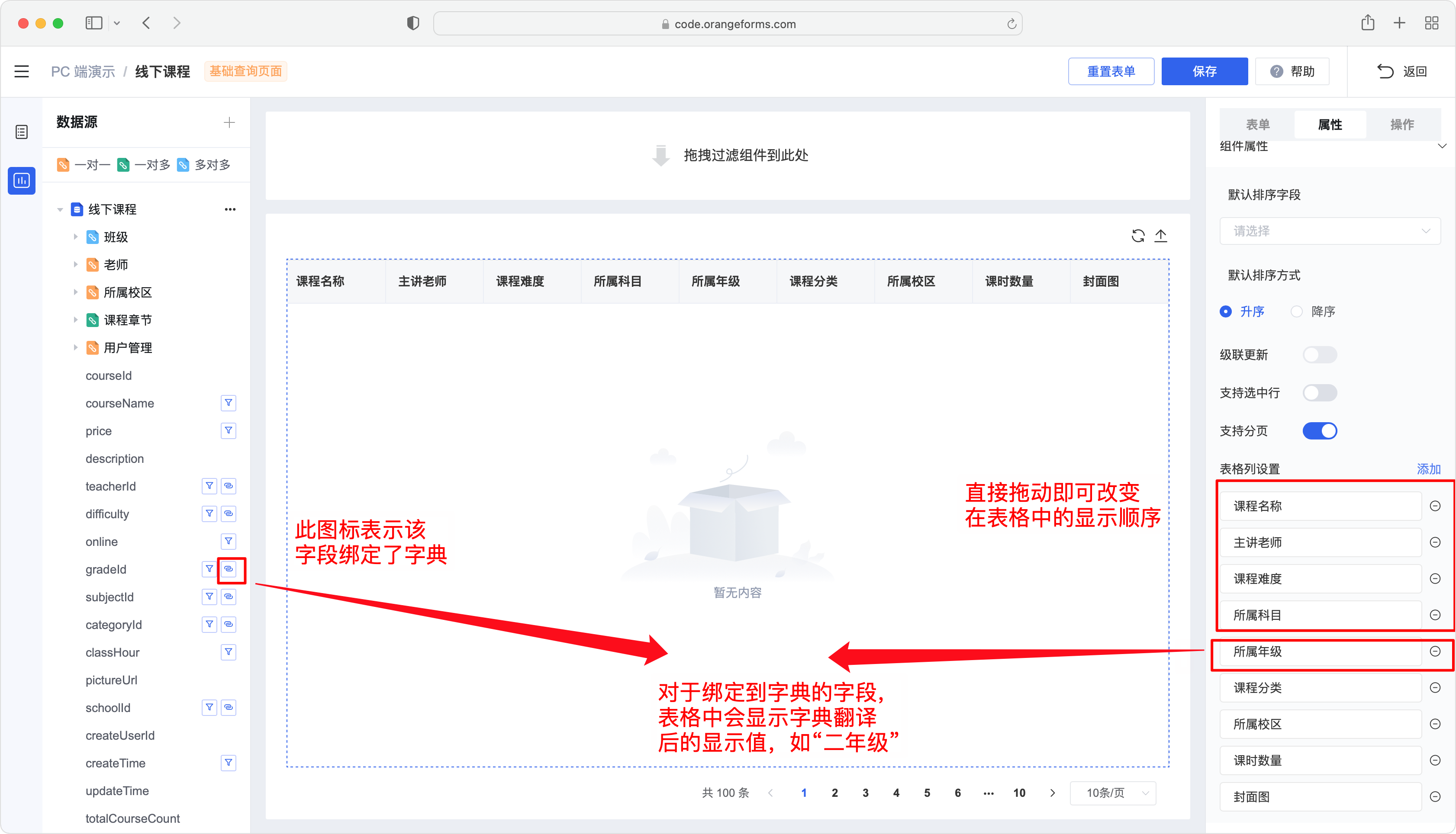Click the browser page reload icon

[1012, 24]
